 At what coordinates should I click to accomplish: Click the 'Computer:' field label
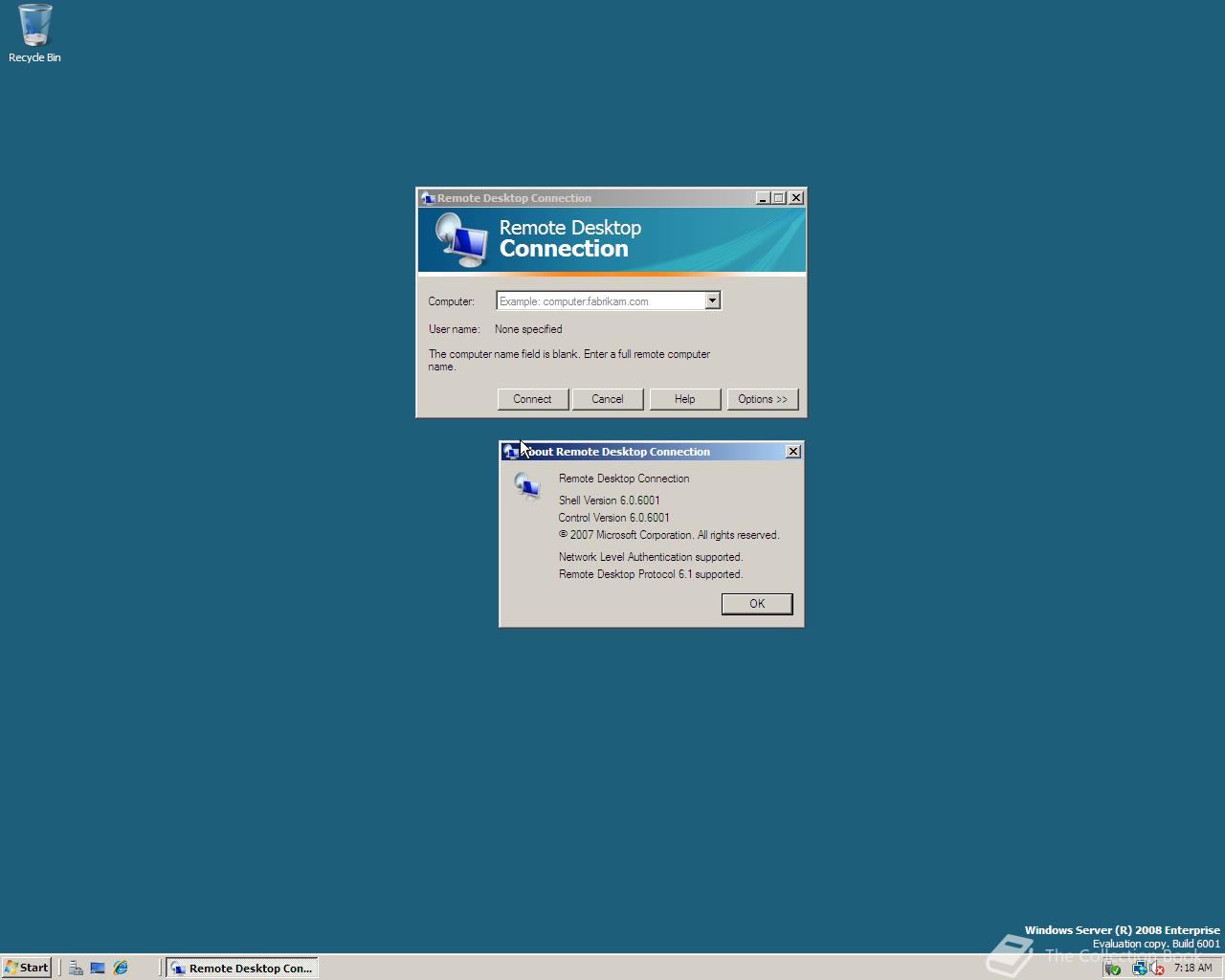pos(452,301)
